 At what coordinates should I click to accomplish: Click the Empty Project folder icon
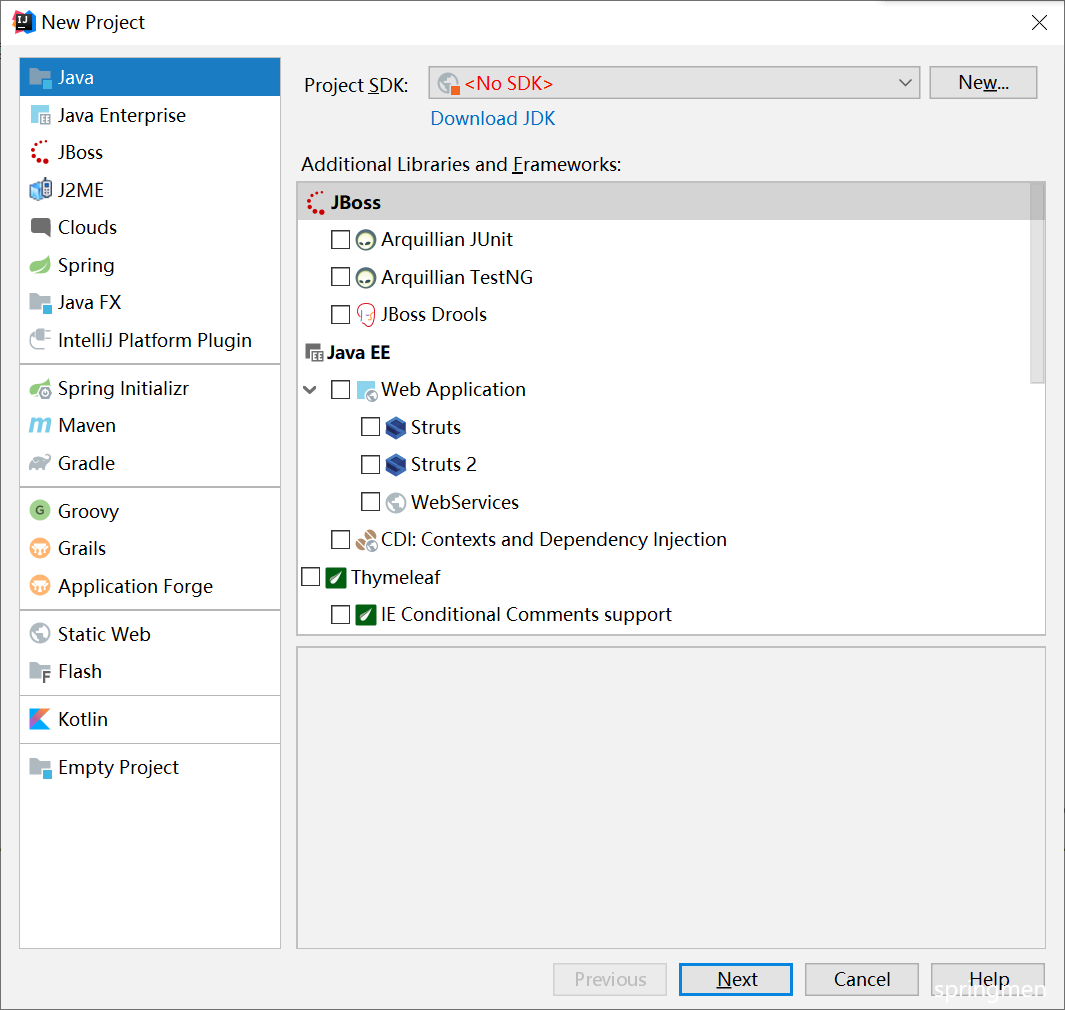coord(40,768)
